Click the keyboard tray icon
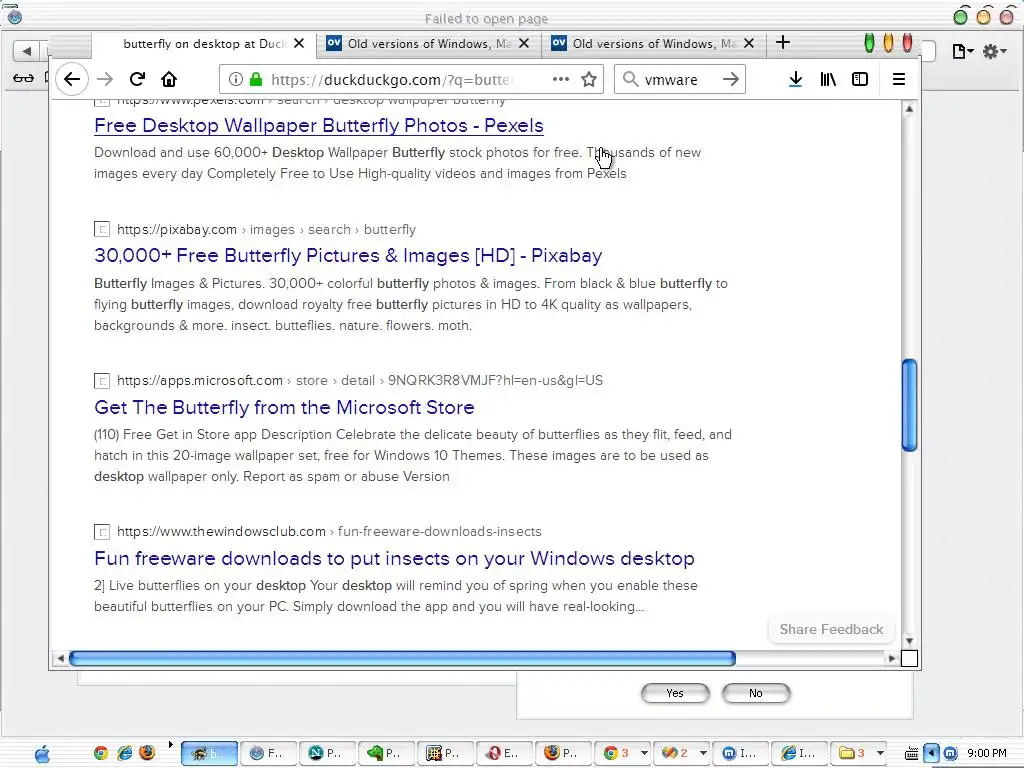 [x=911, y=753]
